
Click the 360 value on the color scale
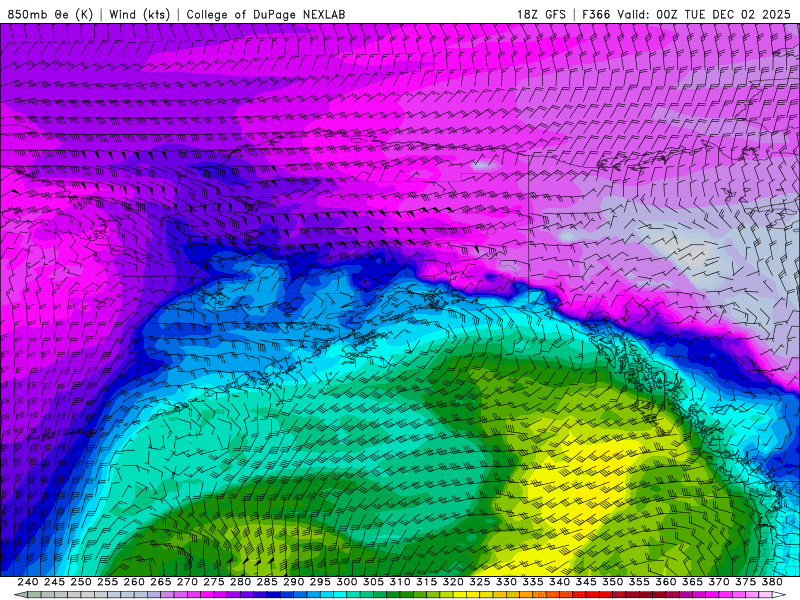pos(666,582)
